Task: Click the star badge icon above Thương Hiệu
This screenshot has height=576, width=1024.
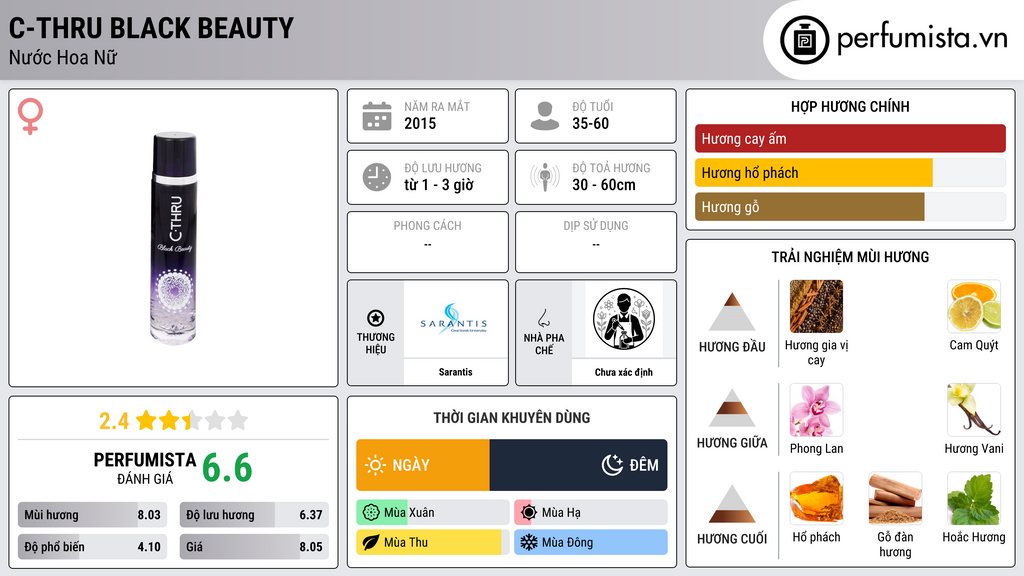Action: pos(376,318)
